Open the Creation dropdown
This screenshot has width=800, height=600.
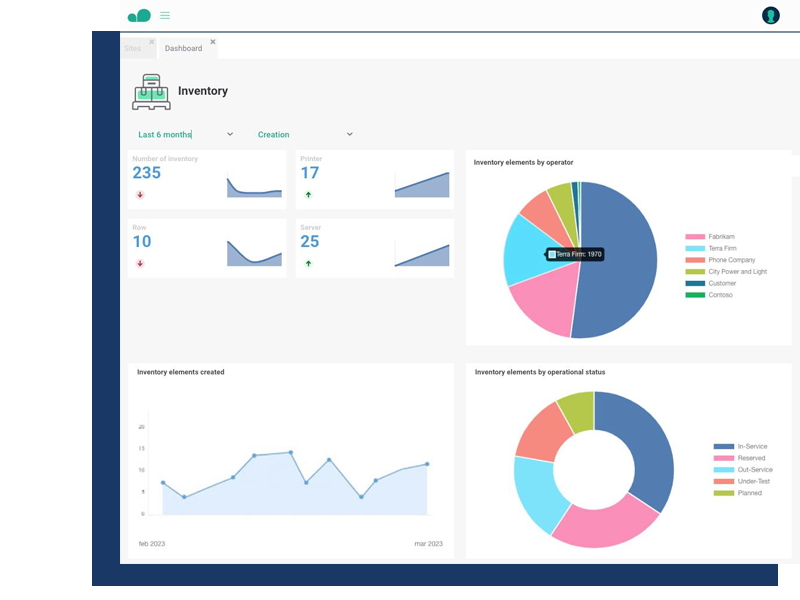tap(350, 134)
